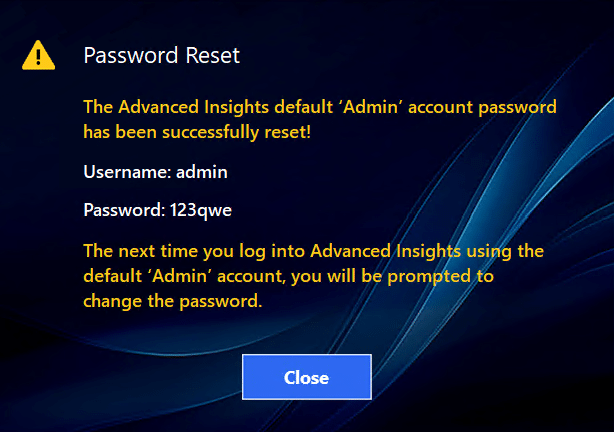Image resolution: width=614 pixels, height=432 pixels.
Task: Select the word "Reset" in the title
Action: [212, 55]
